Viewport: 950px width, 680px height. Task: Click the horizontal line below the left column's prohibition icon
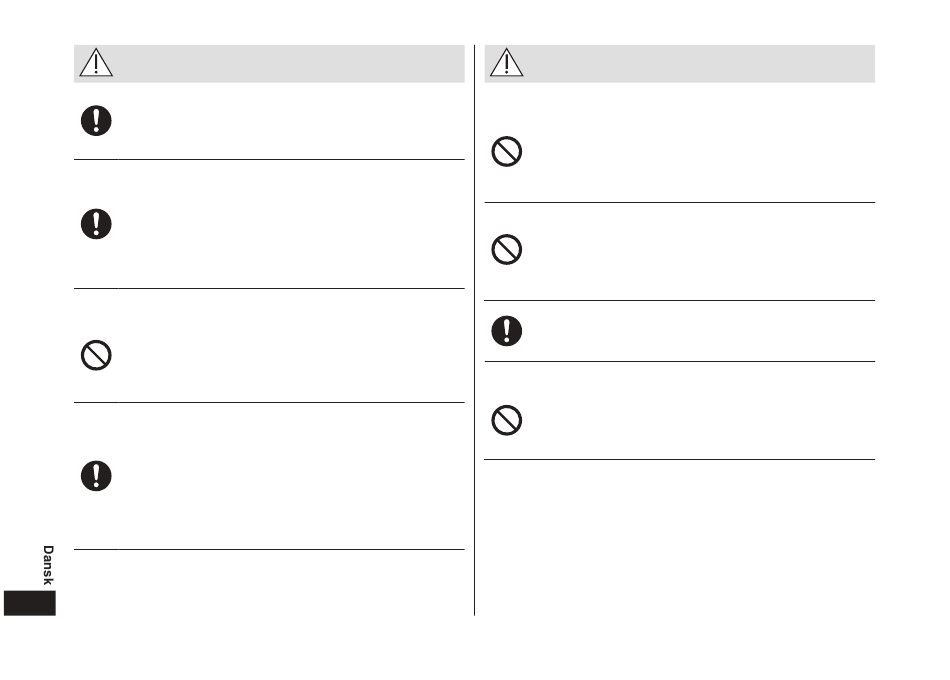[x=269, y=402]
